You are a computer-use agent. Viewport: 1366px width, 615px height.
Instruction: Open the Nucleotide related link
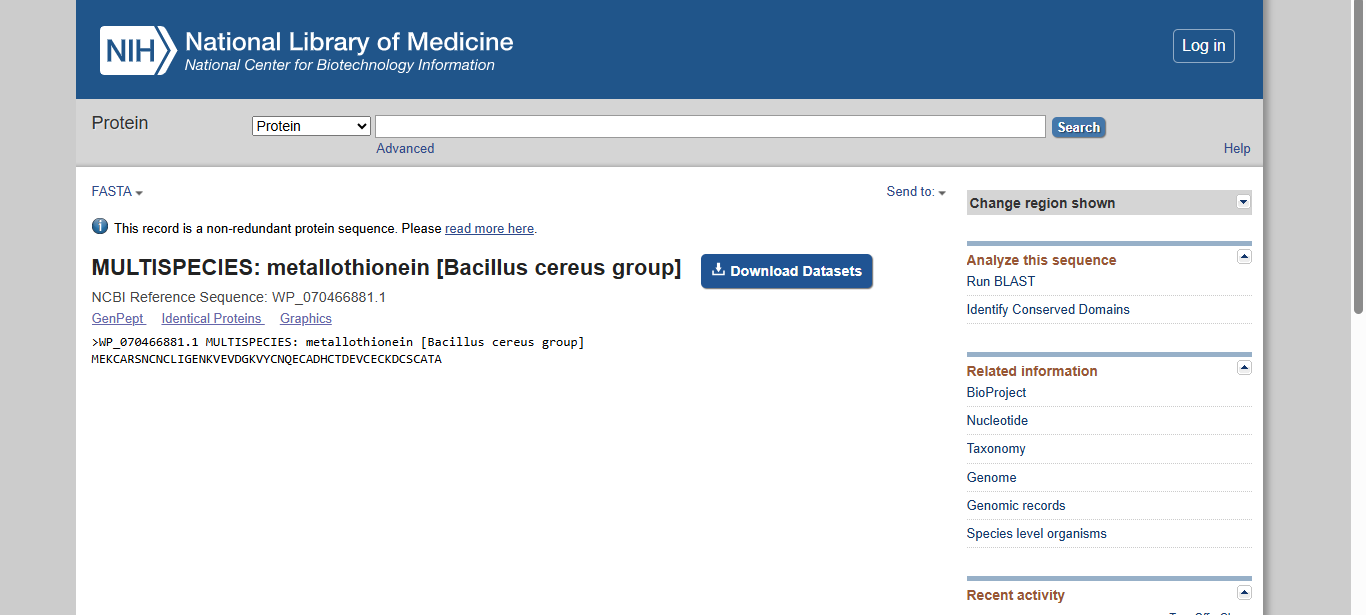click(x=997, y=420)
